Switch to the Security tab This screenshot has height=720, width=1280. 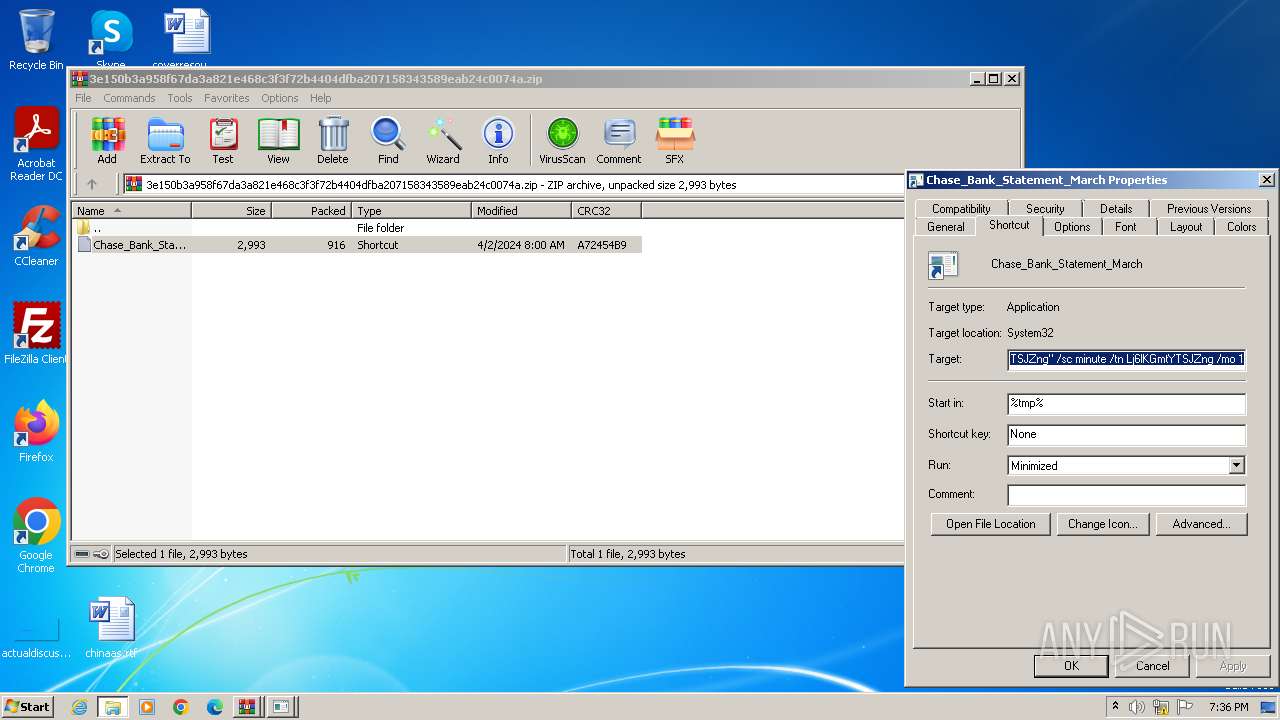point(1045,208)
